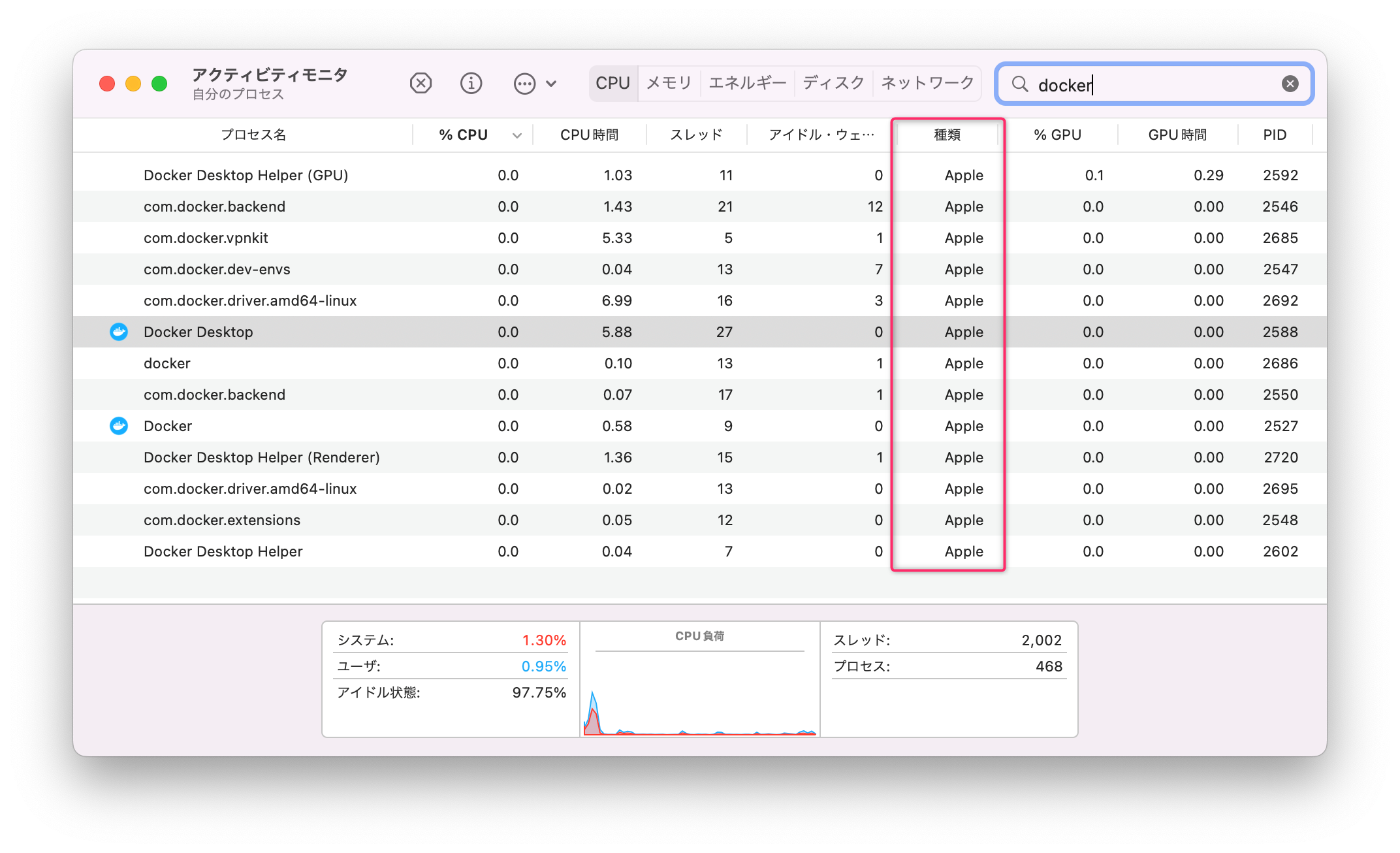Click the whale icon beside Docker
The width and height of the screenshot is (1400, 853).
coord(119,426)
